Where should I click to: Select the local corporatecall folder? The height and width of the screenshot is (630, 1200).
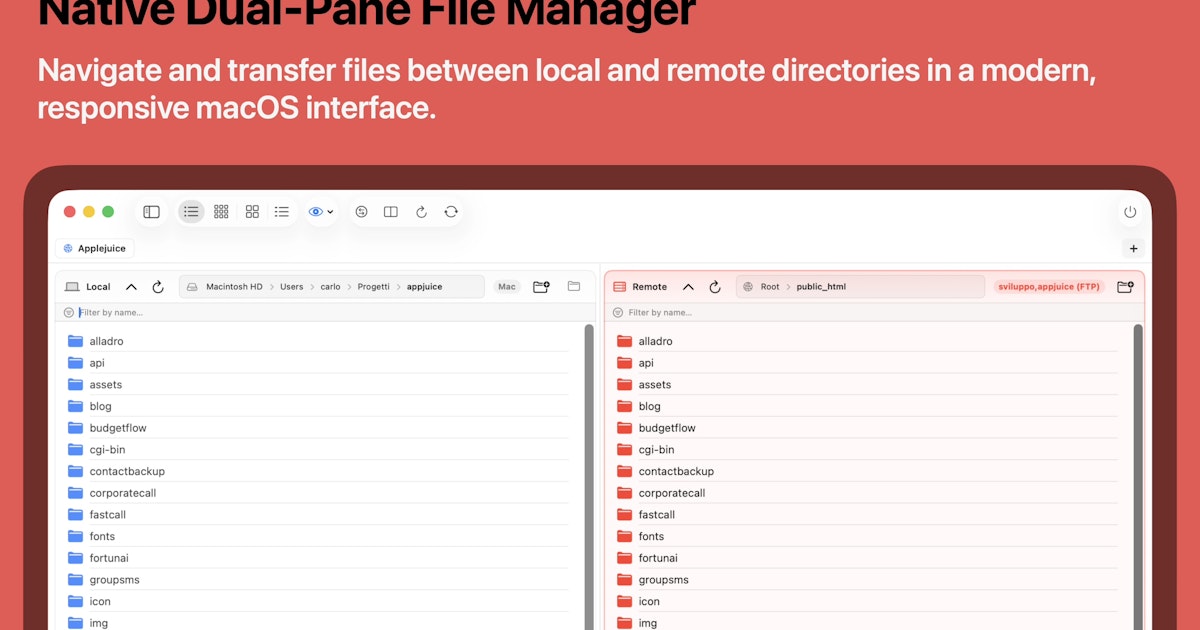318,493
